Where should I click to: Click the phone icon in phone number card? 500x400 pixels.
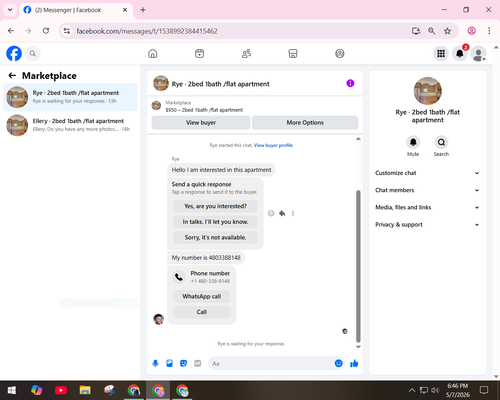pos(179,277)
